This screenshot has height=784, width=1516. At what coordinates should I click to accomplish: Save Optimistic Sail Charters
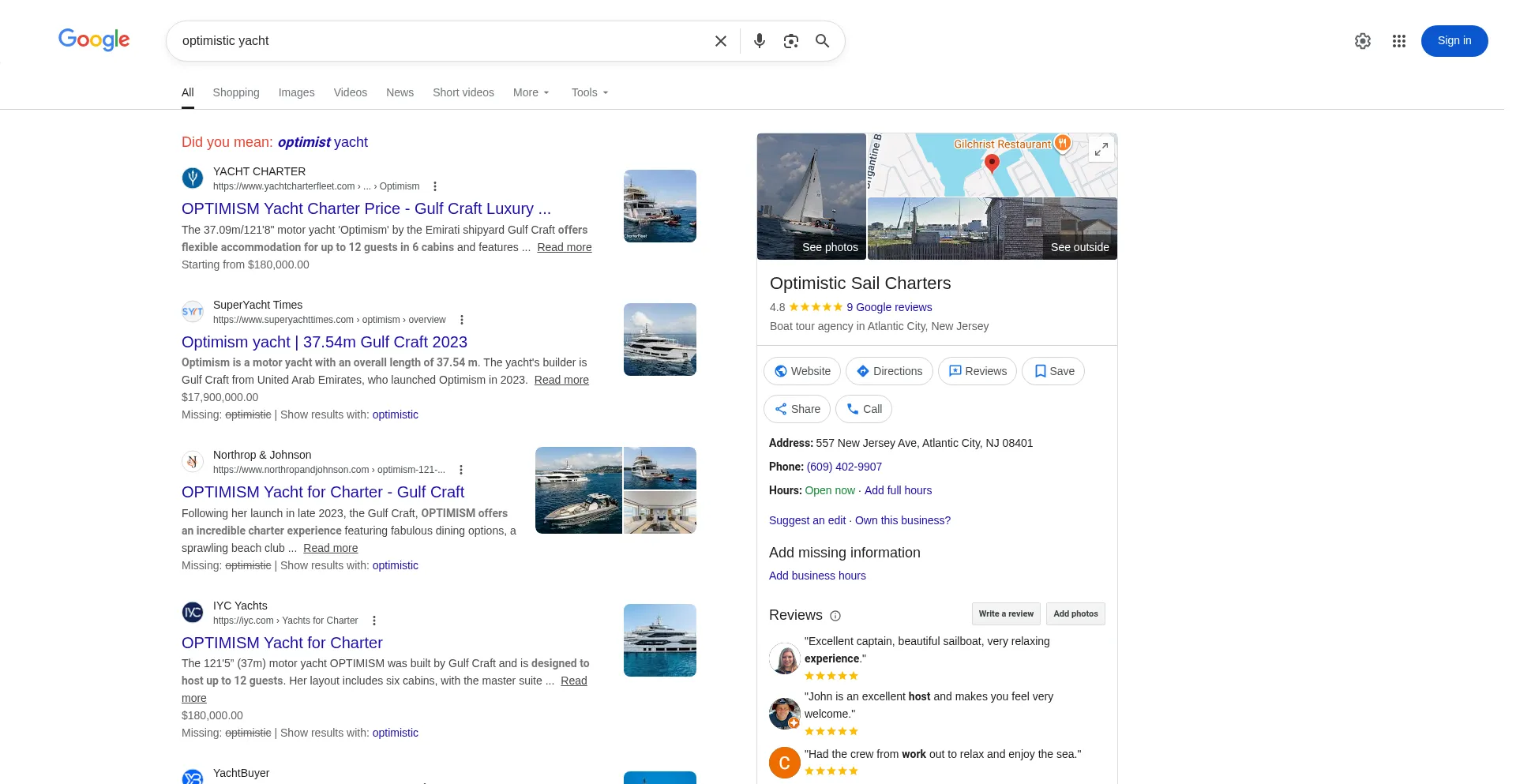click(x=1053, y=371)
